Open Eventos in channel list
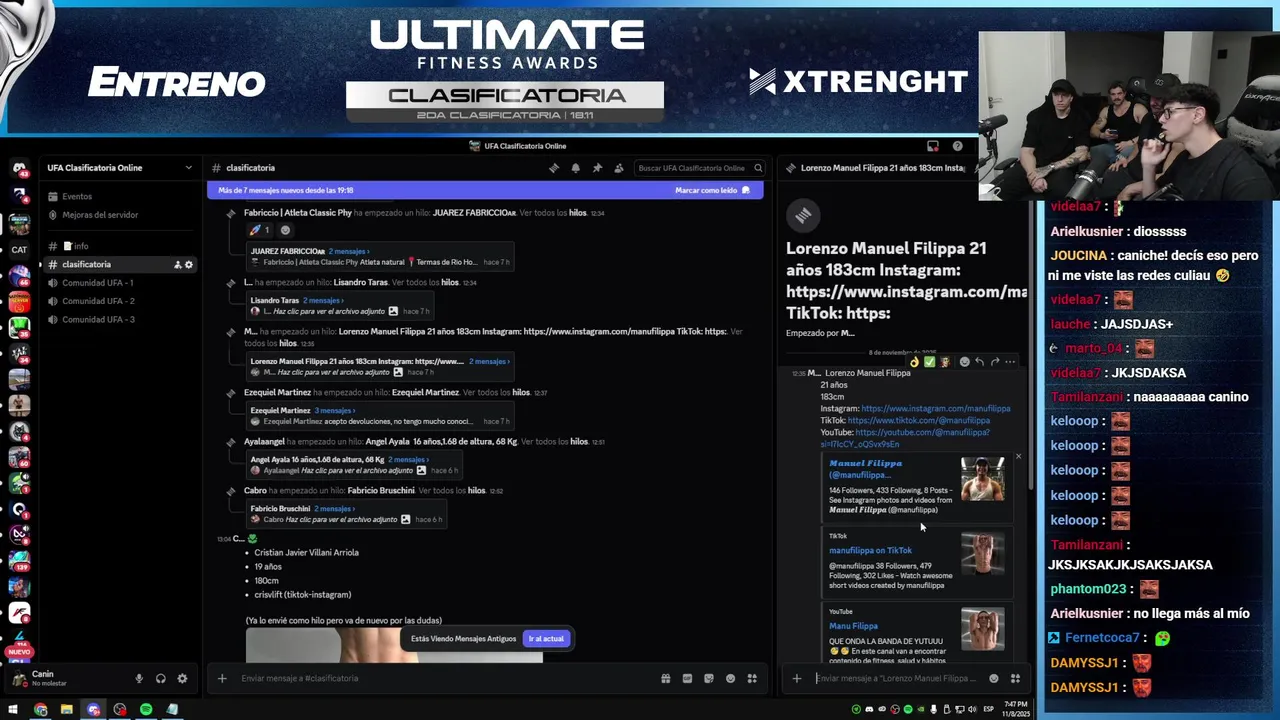The height and width of the screenshot is (720, 1280). coord(120,196)
